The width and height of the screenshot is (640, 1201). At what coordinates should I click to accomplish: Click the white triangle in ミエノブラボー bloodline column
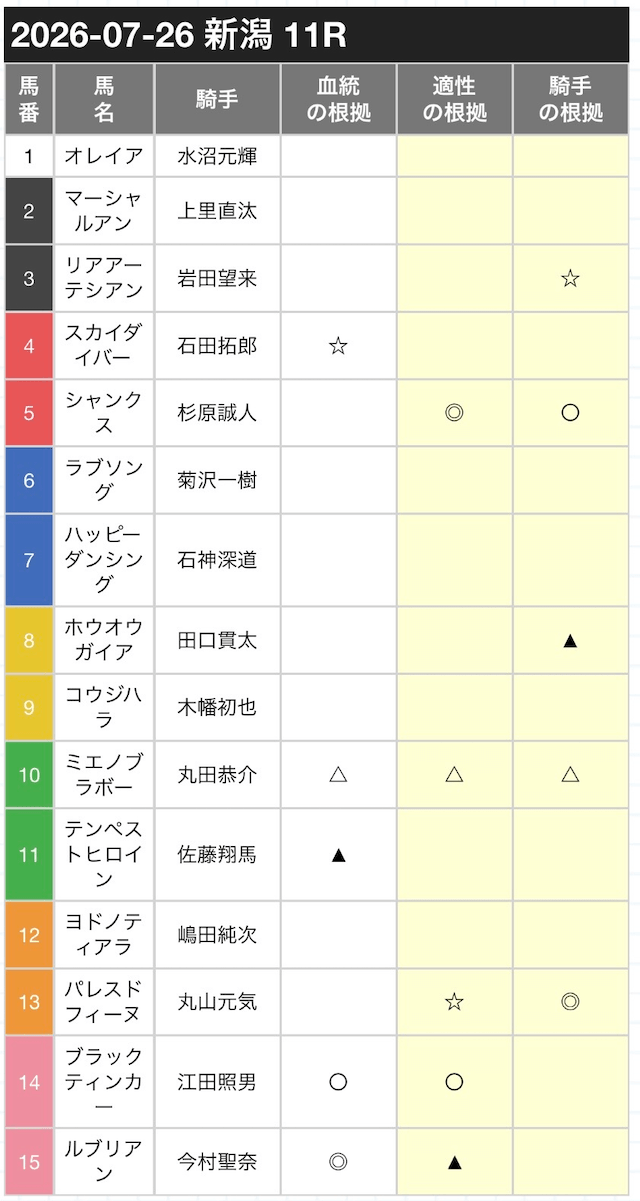click(338, 774)
